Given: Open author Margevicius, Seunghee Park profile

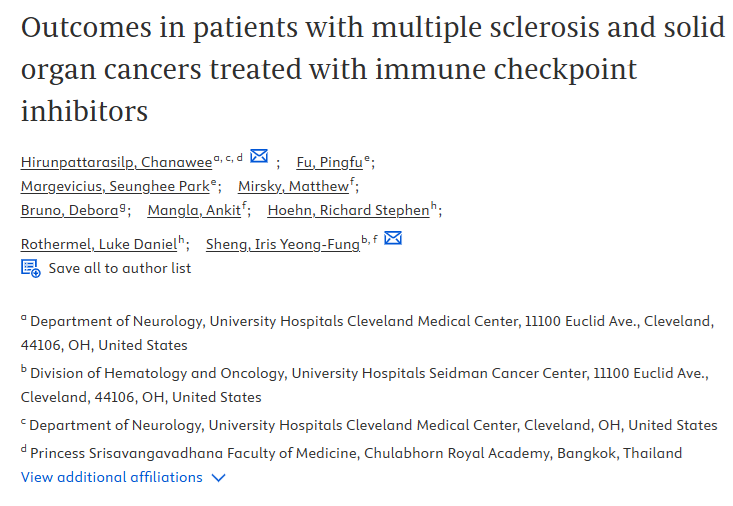Looking at the screenshot, I should [x=115, y=186].
